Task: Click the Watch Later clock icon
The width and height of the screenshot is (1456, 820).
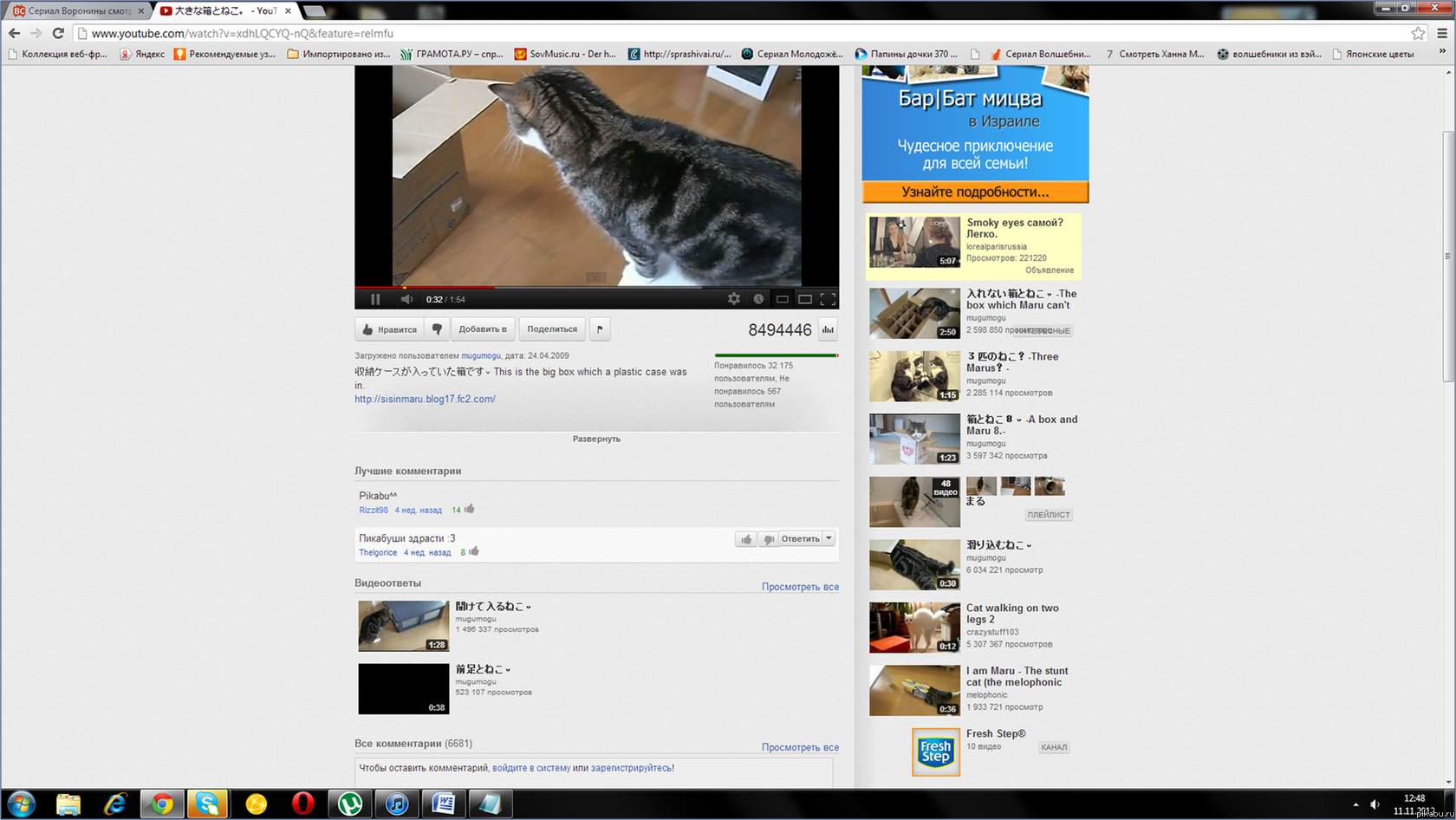Action: (x=758, y=299)
